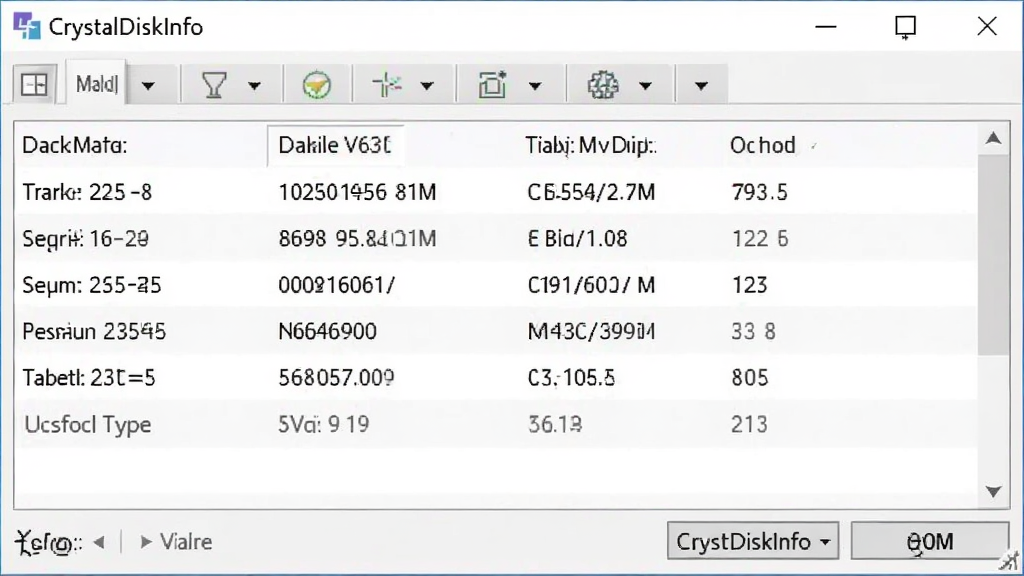This screenshot has height=576, width=1024.
Task: Select the Ucsfocl Type row
Action: [496, 424]
